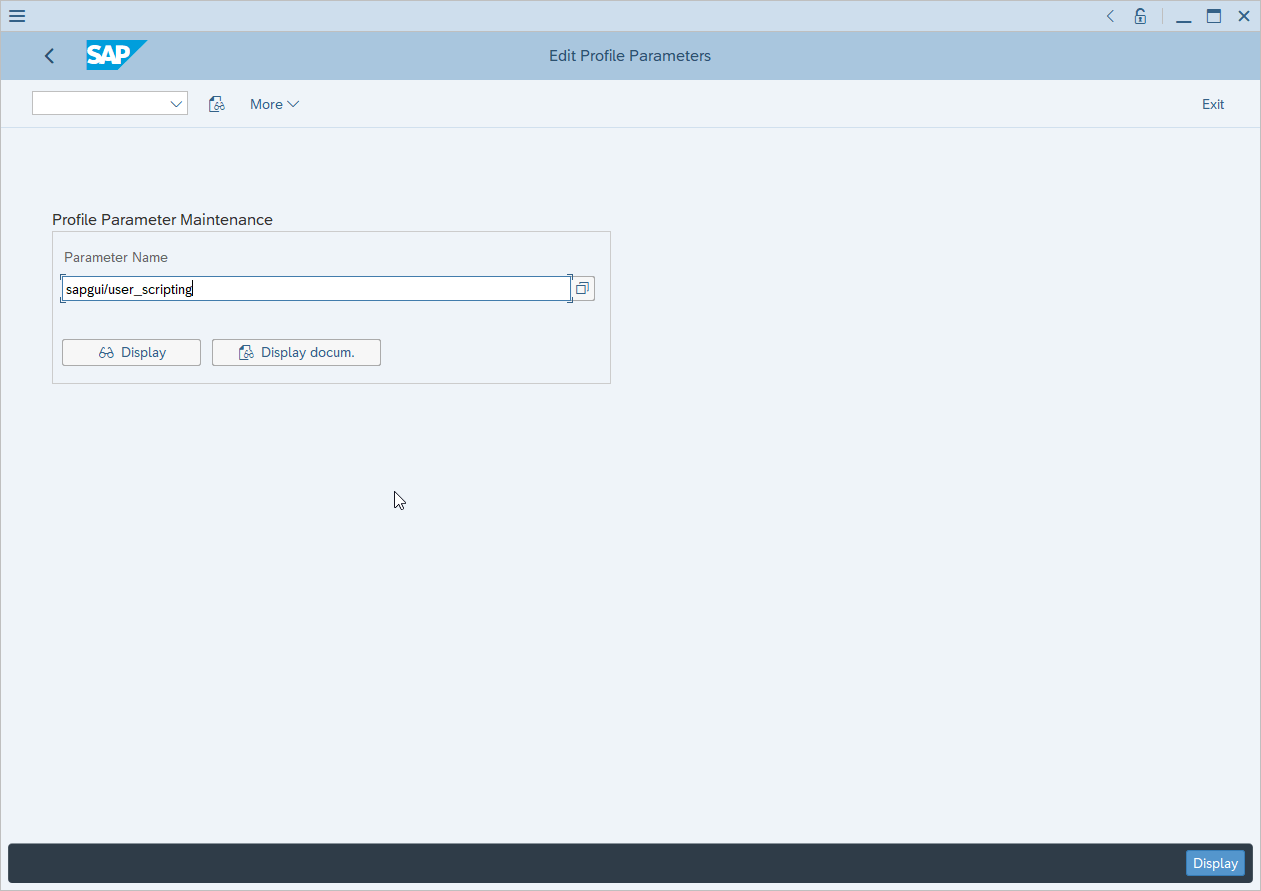
Task: Click the back arrow next to SAP logo
Action: (49, 56)
